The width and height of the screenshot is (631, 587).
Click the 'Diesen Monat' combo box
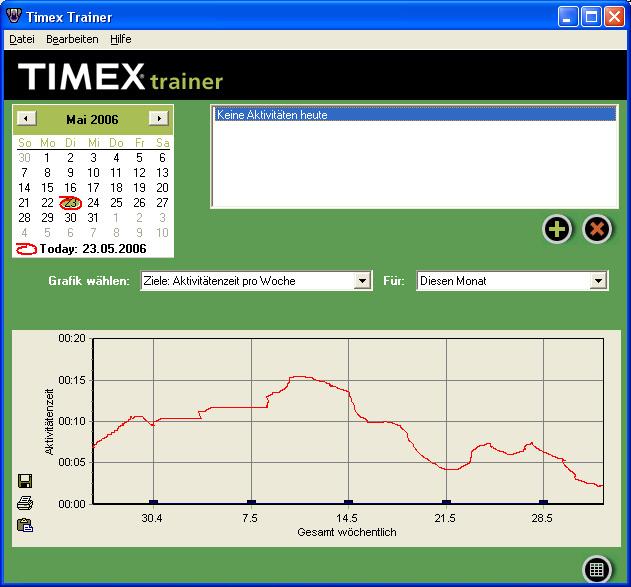pos(512,281)
